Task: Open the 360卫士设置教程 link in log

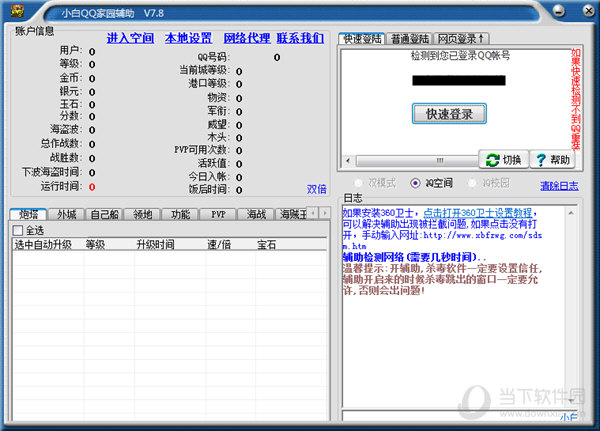Action: click(x=478, y=213)
